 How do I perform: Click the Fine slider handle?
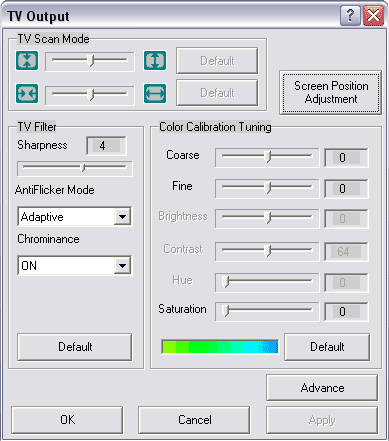click(267, 188)
